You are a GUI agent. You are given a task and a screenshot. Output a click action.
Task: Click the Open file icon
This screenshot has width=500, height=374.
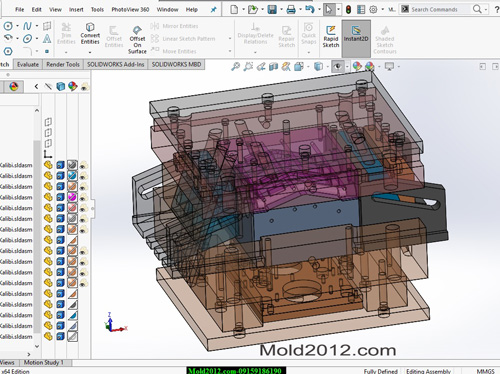coord(253,9)
